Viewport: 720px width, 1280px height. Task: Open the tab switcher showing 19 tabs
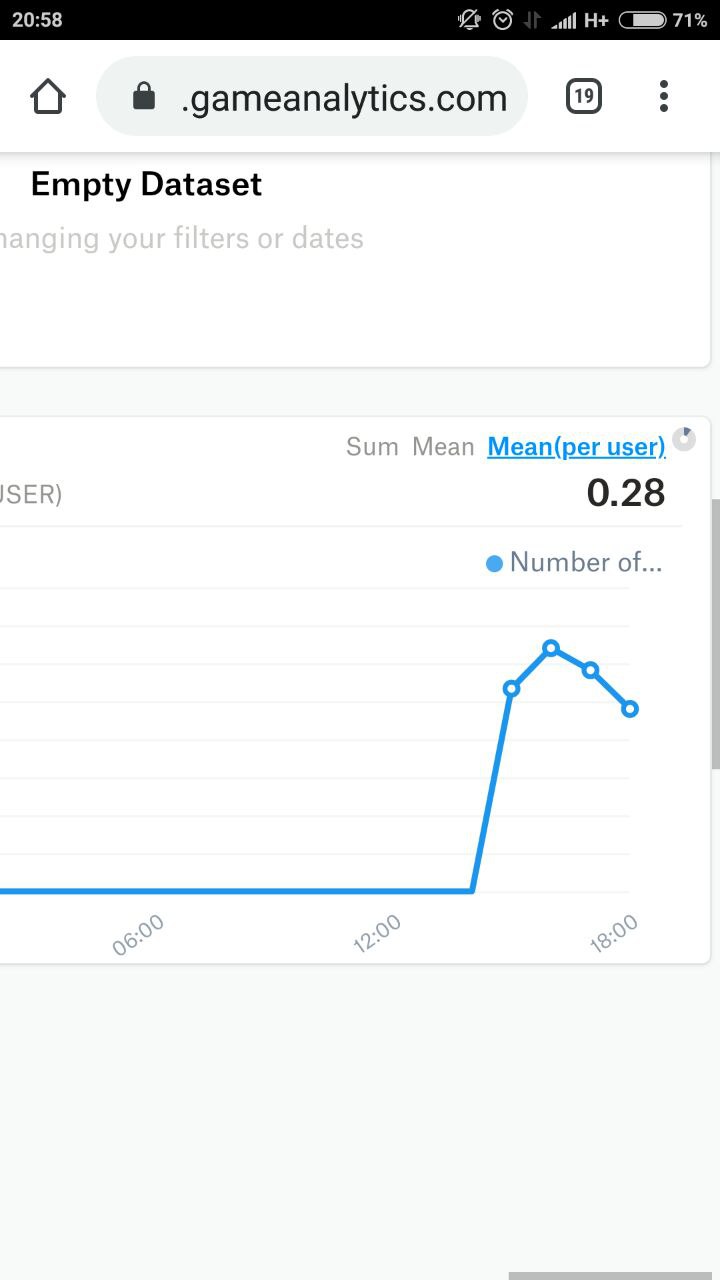(x=584, y=97)
